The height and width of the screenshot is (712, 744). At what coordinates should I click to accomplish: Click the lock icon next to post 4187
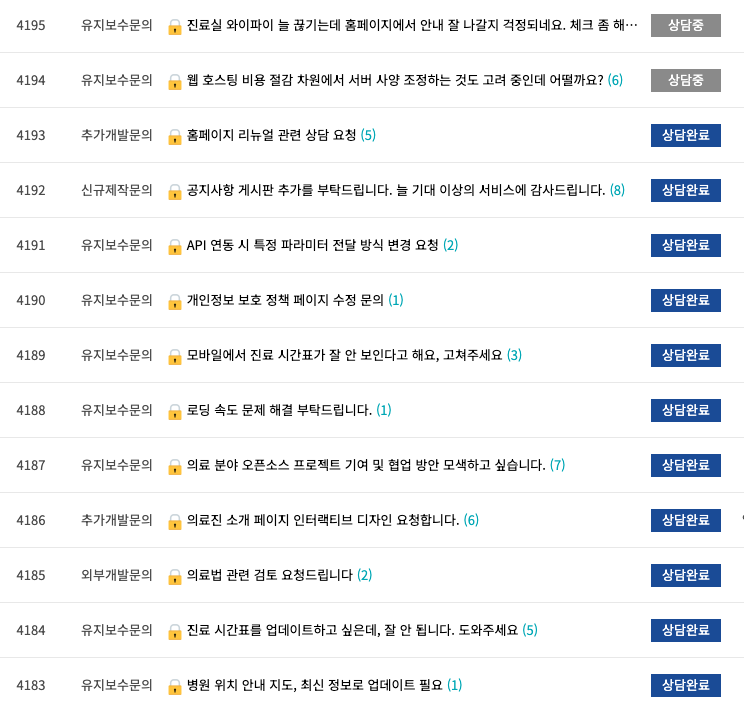click(175, 467)
